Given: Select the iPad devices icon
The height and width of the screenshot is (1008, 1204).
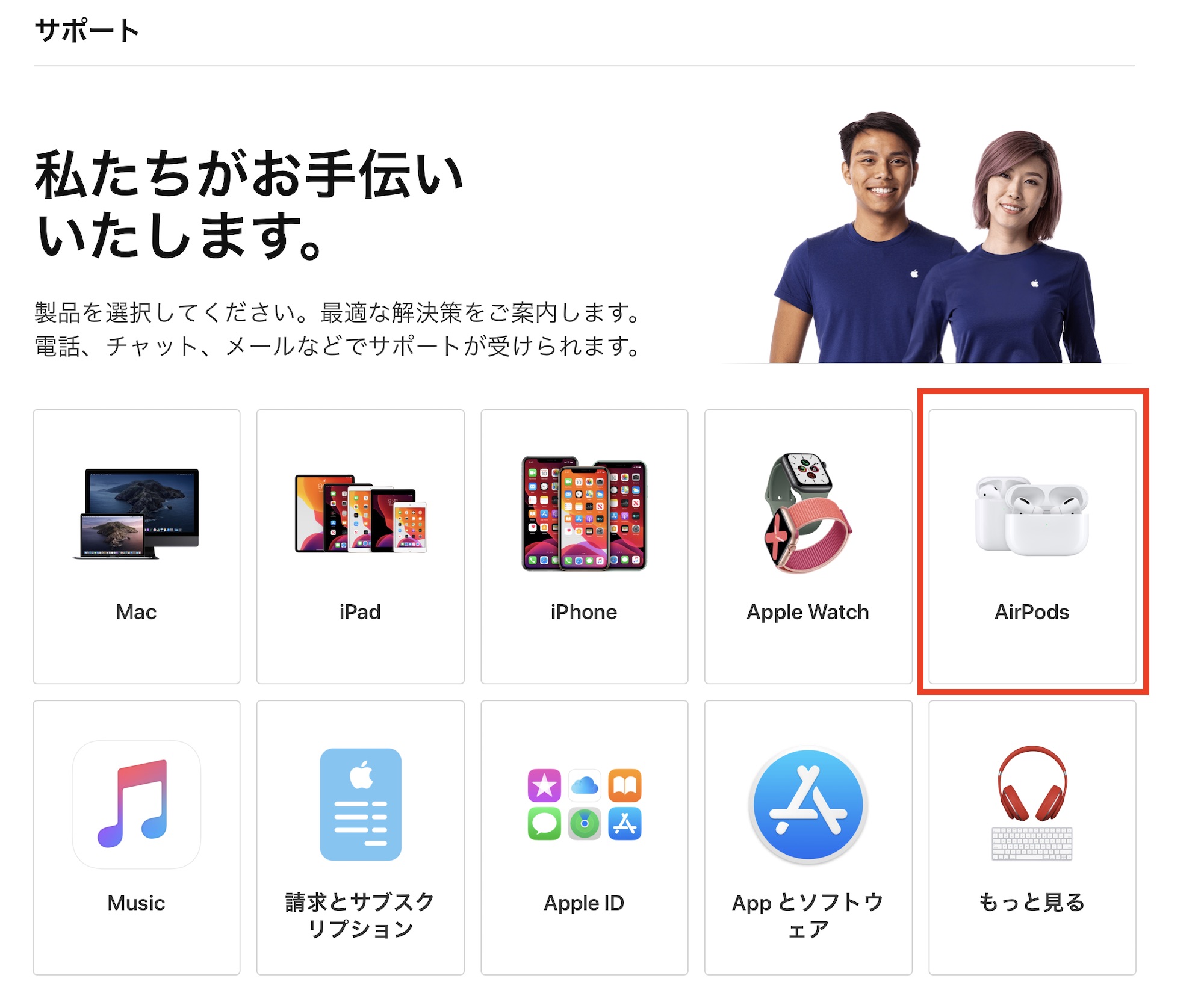Looking at the screenshot, I should point(361,513).
